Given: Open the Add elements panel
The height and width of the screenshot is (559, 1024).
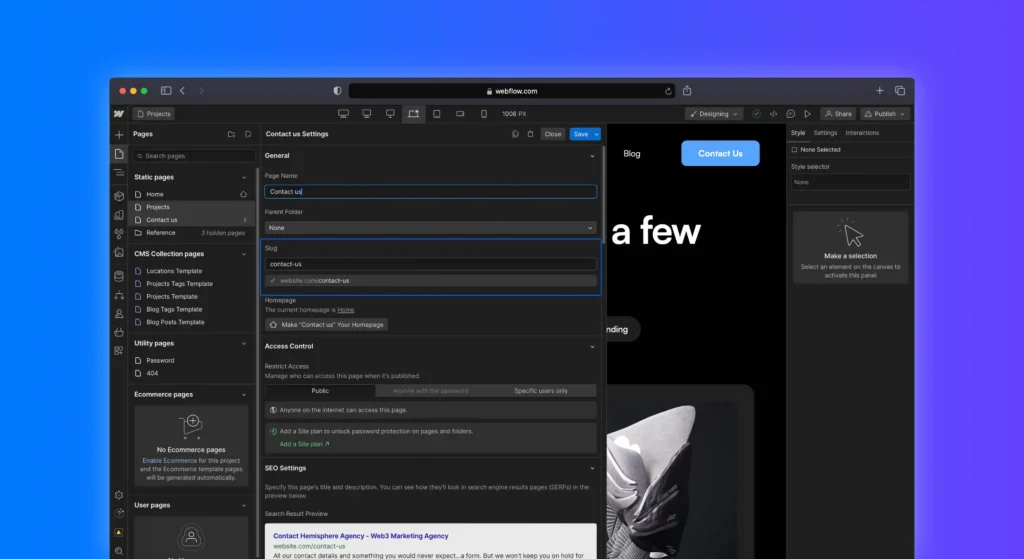Looking at the screenshot, I should 119,135.
